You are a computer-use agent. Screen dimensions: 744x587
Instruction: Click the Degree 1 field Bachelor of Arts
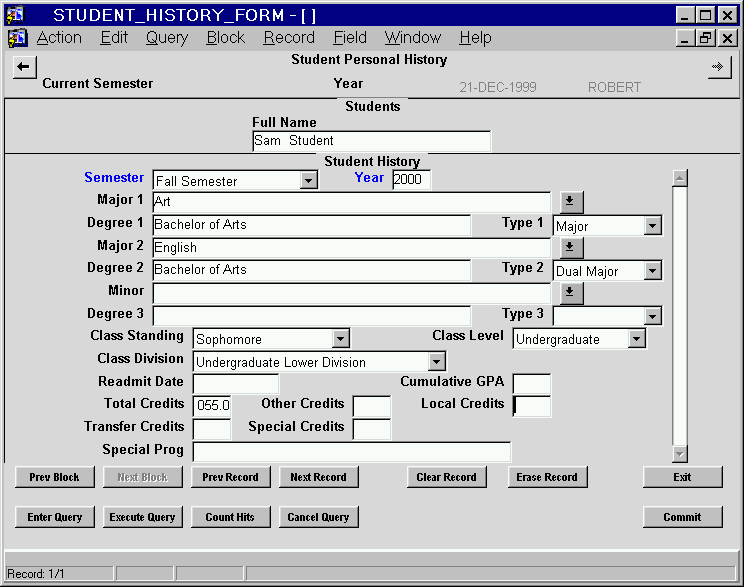click(x=312, y=224)
